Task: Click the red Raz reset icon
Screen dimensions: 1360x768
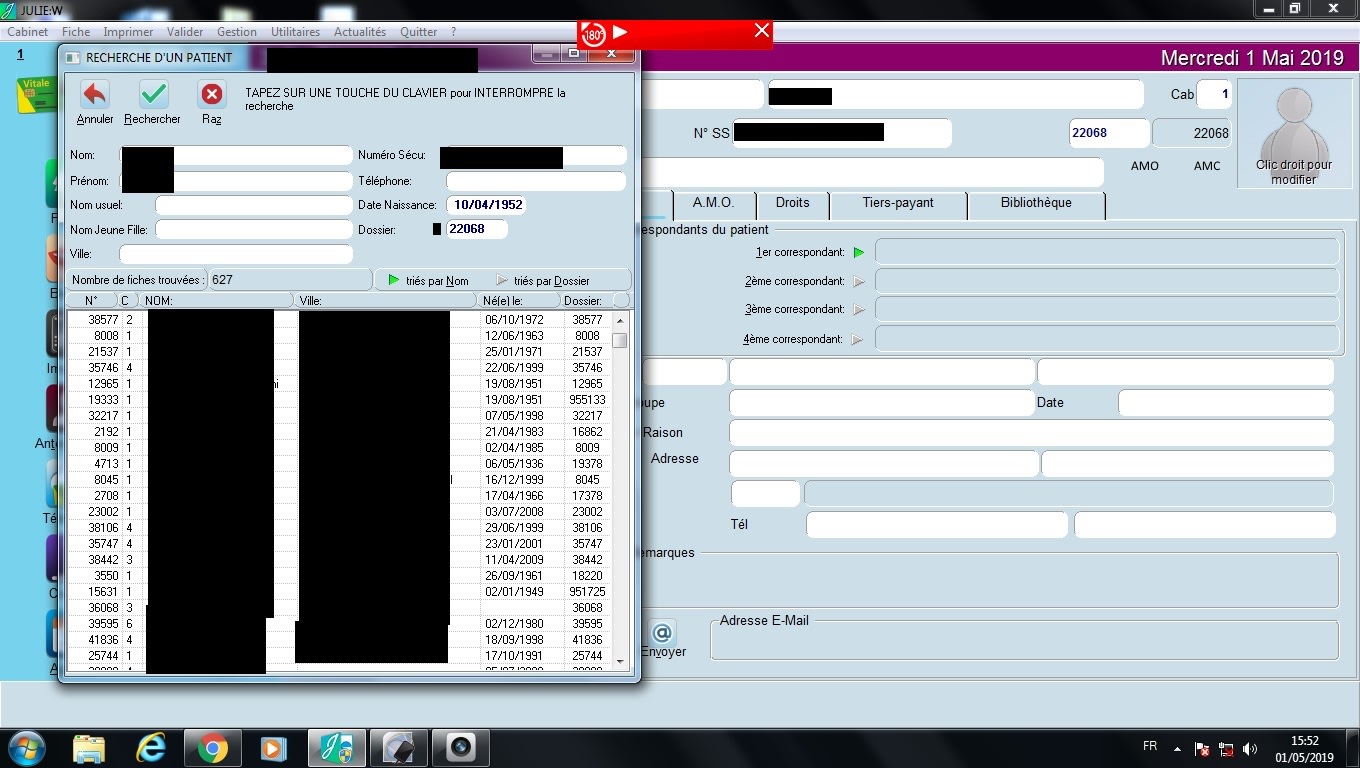Action: click(212, 95)
